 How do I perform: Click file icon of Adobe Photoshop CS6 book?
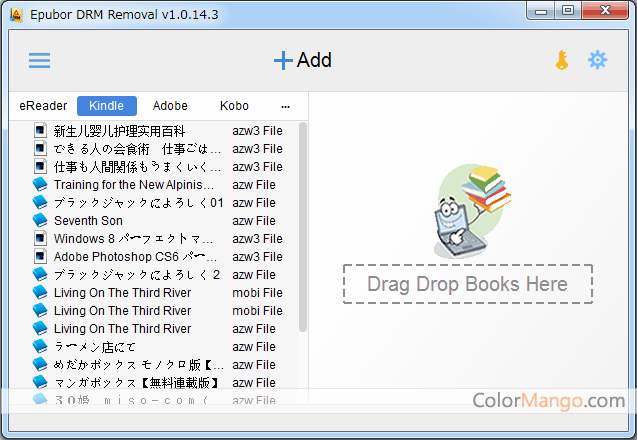pos(40,256)
